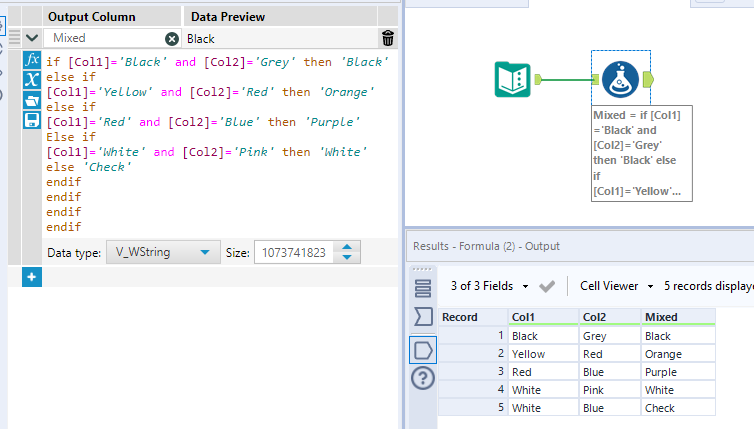Open the fx functions list
The image size is (754, 429).
[32, 60]
